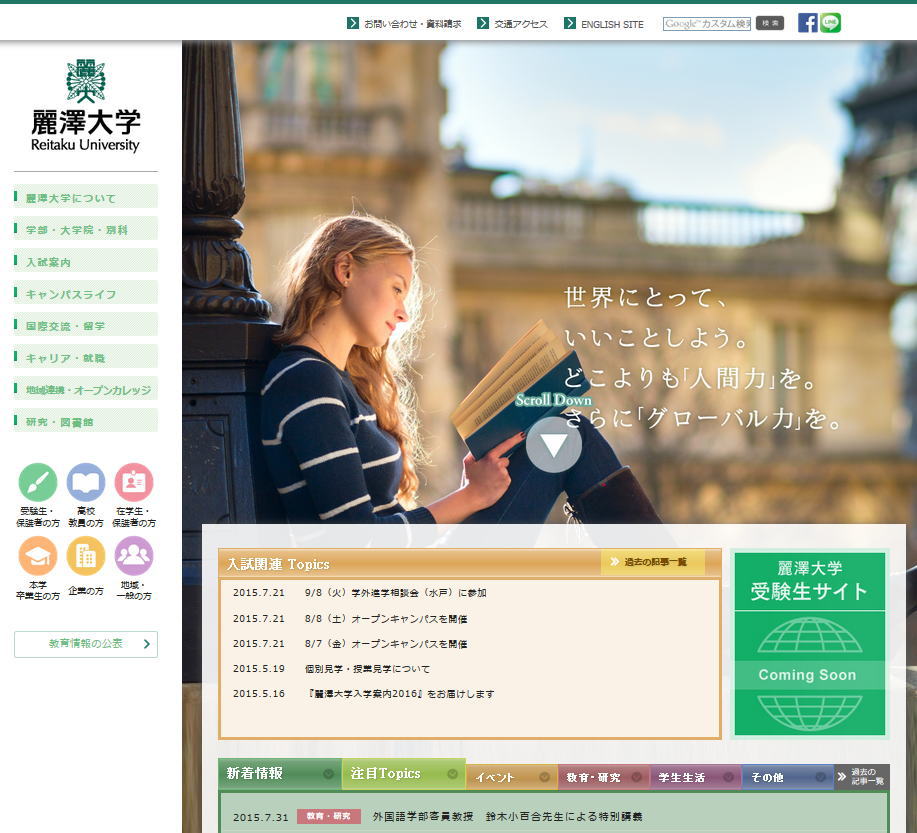Click the Reitaku University logo
917x833 pixels.
click(86, 106)
